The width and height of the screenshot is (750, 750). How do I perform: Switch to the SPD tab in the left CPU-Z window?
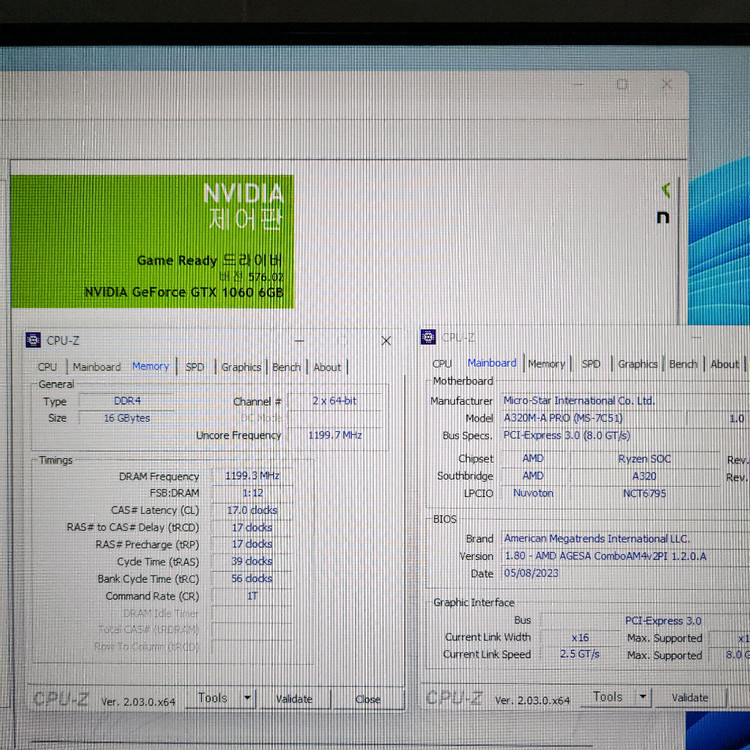click(195, 367)
